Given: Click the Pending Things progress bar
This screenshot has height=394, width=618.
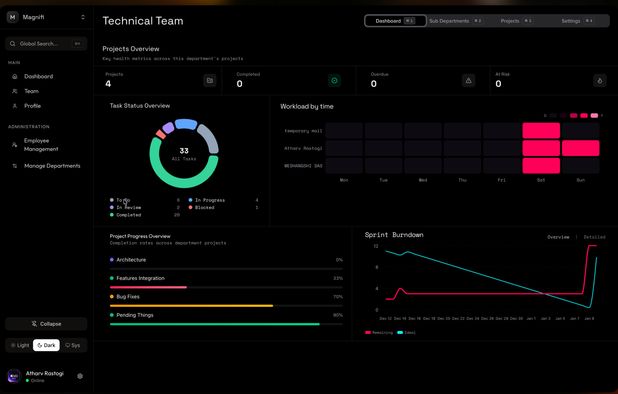Looking at the screenshot, I should point(226,324).
